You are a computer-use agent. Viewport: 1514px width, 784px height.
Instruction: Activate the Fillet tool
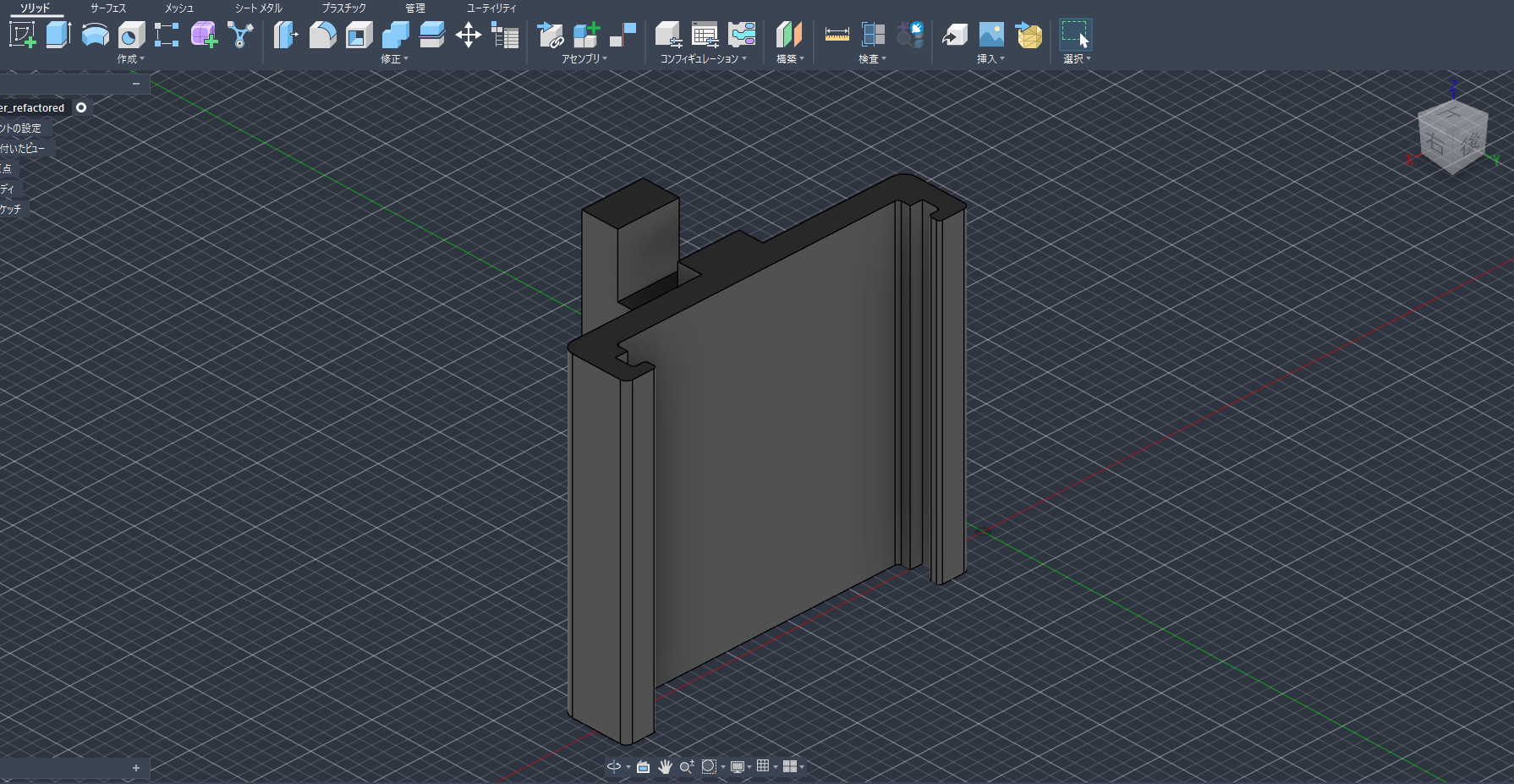coord(322,35)
